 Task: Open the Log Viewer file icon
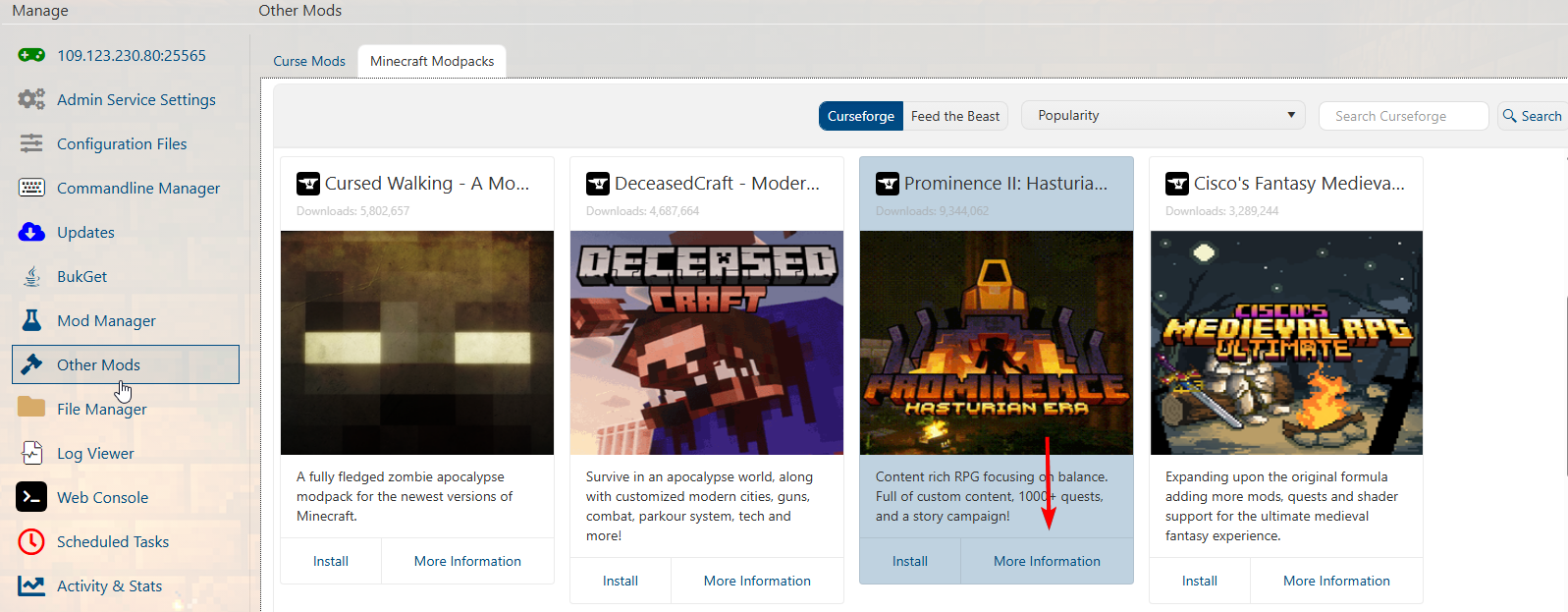(x=31, y=453)
